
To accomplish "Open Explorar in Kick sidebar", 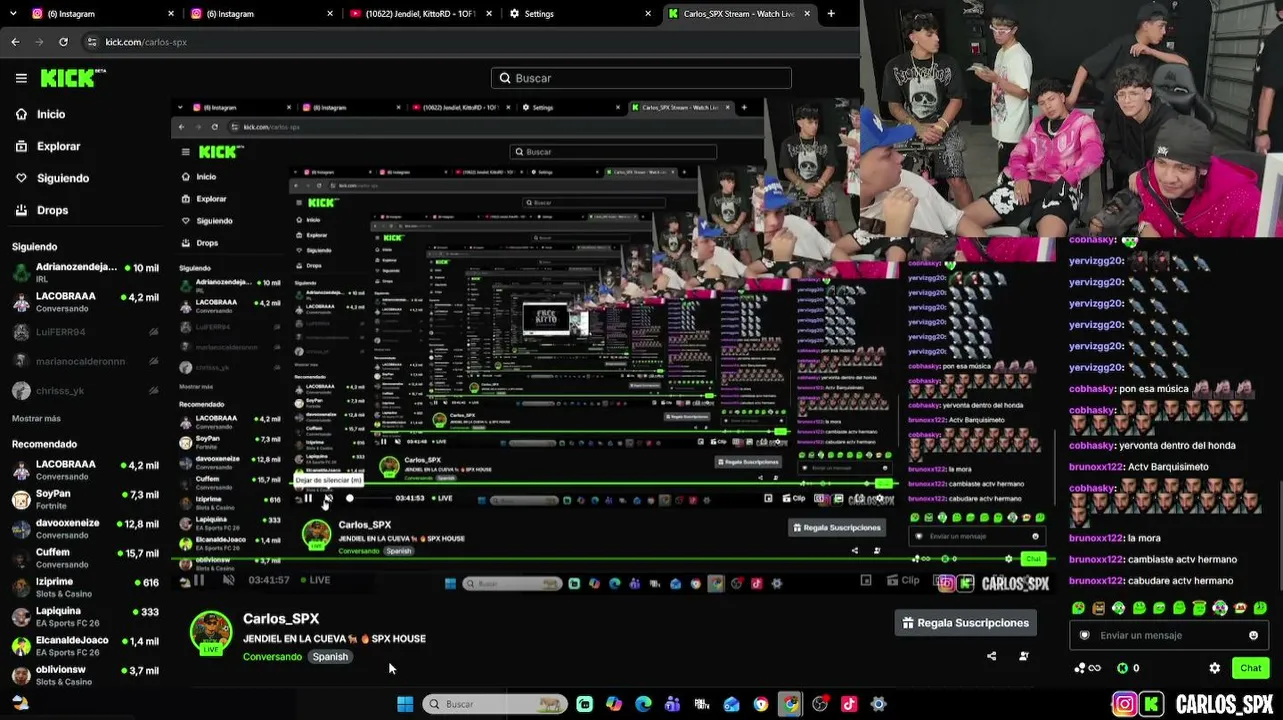I will [x=47, y=146].
